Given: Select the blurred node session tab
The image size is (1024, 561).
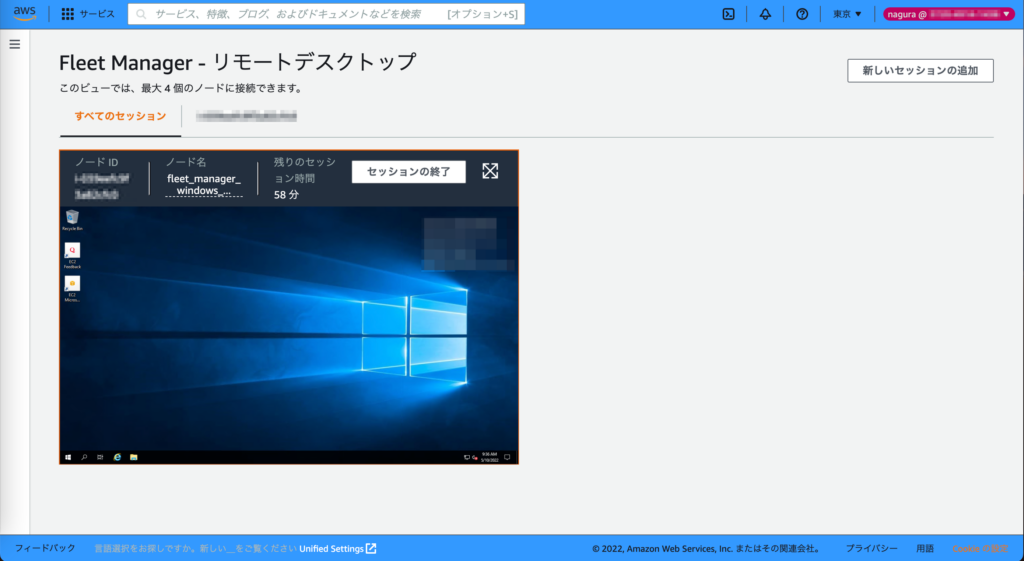Looking at the screenshot, I should [x=246, y=116].
